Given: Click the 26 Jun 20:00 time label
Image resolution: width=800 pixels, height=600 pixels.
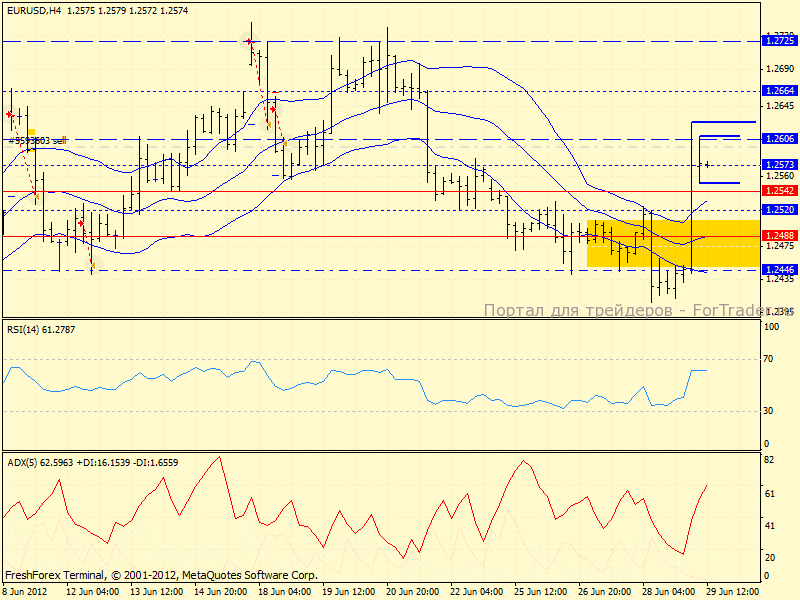Looking at the screenshot, I should pyautogui.click(x=604, y=592).
